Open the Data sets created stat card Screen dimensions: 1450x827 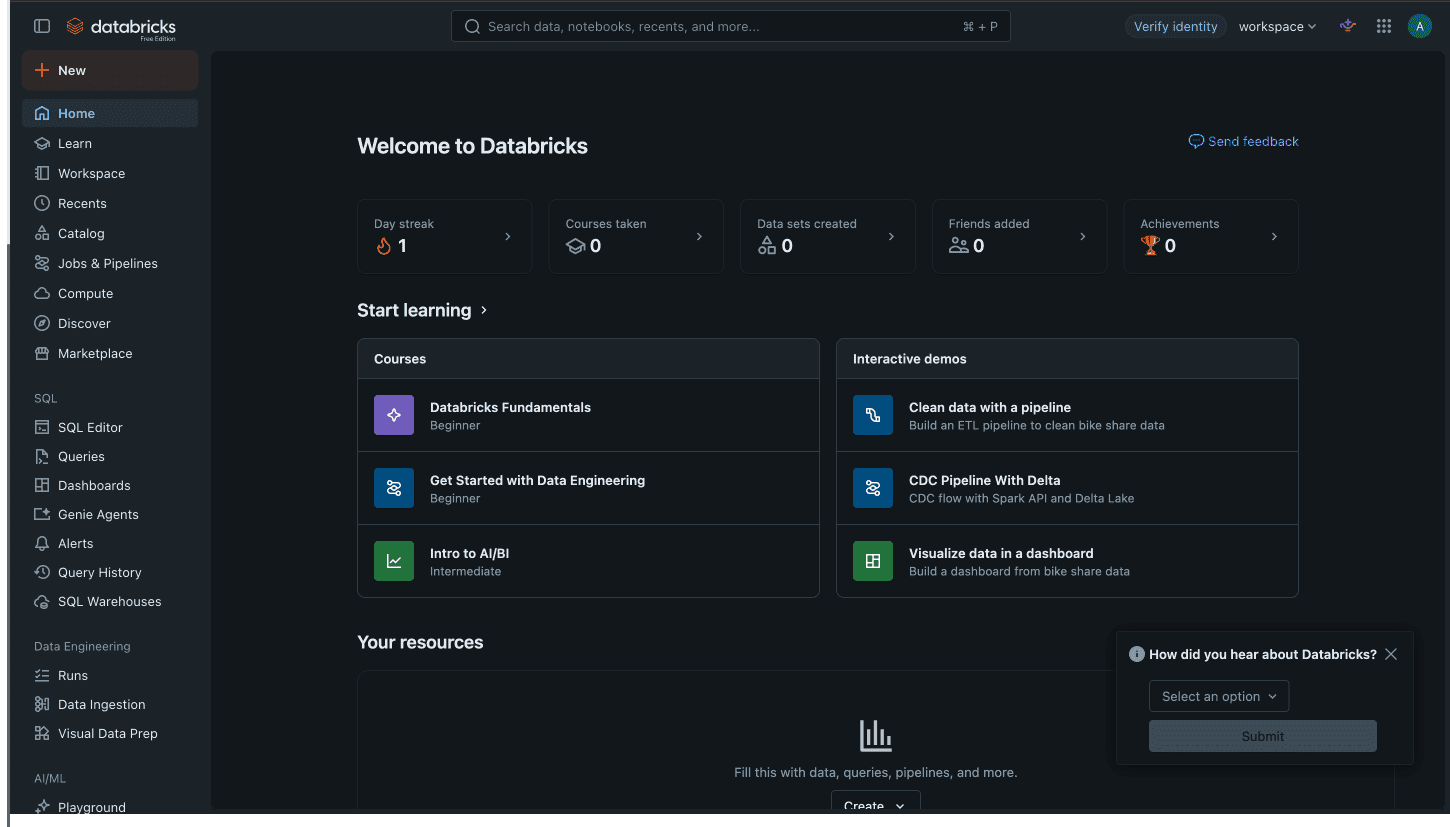[x=827, y=236]
